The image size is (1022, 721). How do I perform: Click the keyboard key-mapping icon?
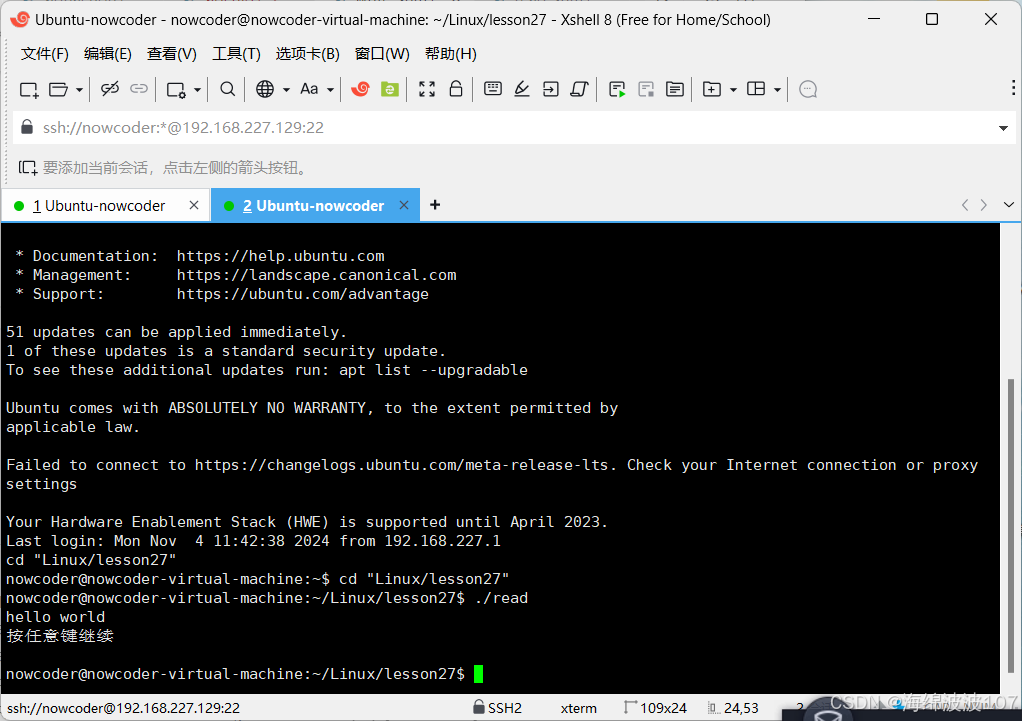pyautogui.click(x=493, y=89)
